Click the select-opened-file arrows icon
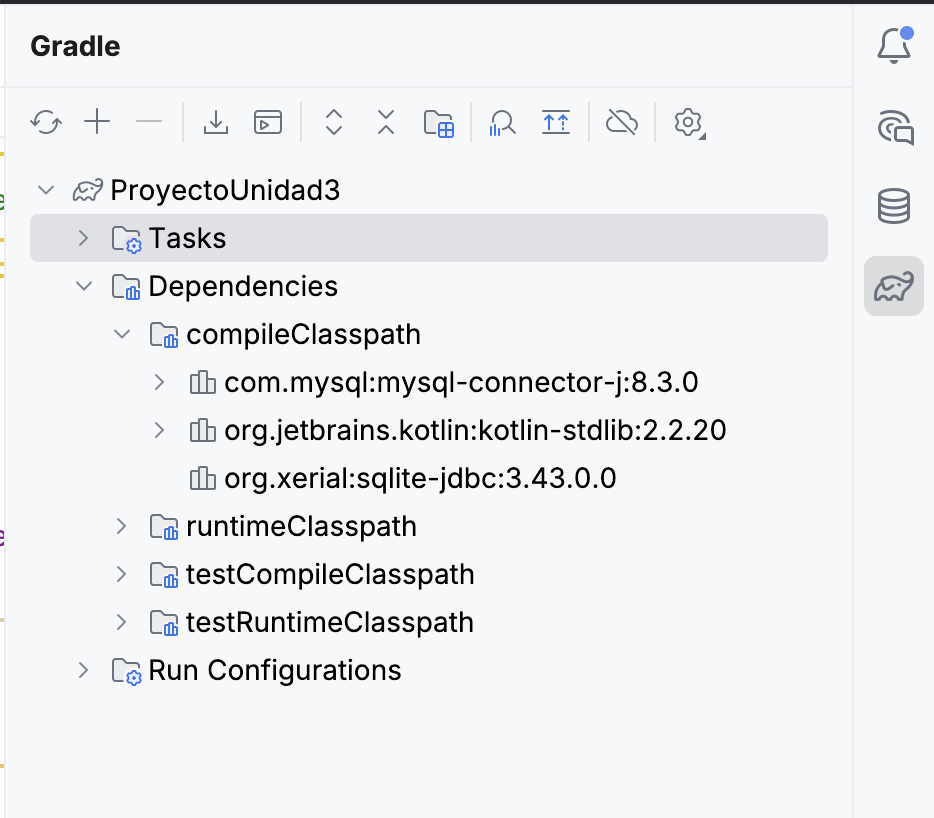This screenshot has height=818, width=934. click(x=556, y=123)
